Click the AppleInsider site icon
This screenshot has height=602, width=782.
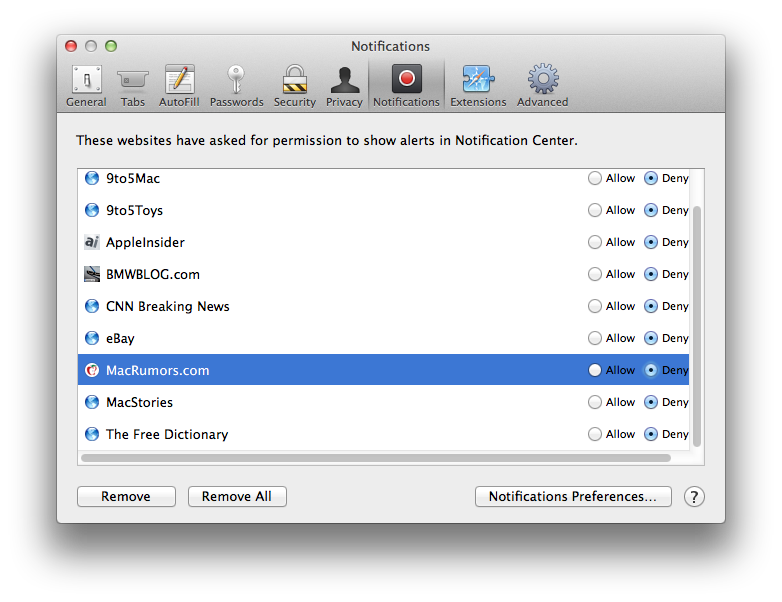pos(92,242)
